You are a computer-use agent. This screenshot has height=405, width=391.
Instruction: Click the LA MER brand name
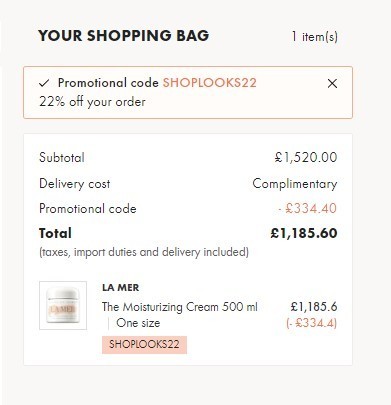(x=120, y=287)
